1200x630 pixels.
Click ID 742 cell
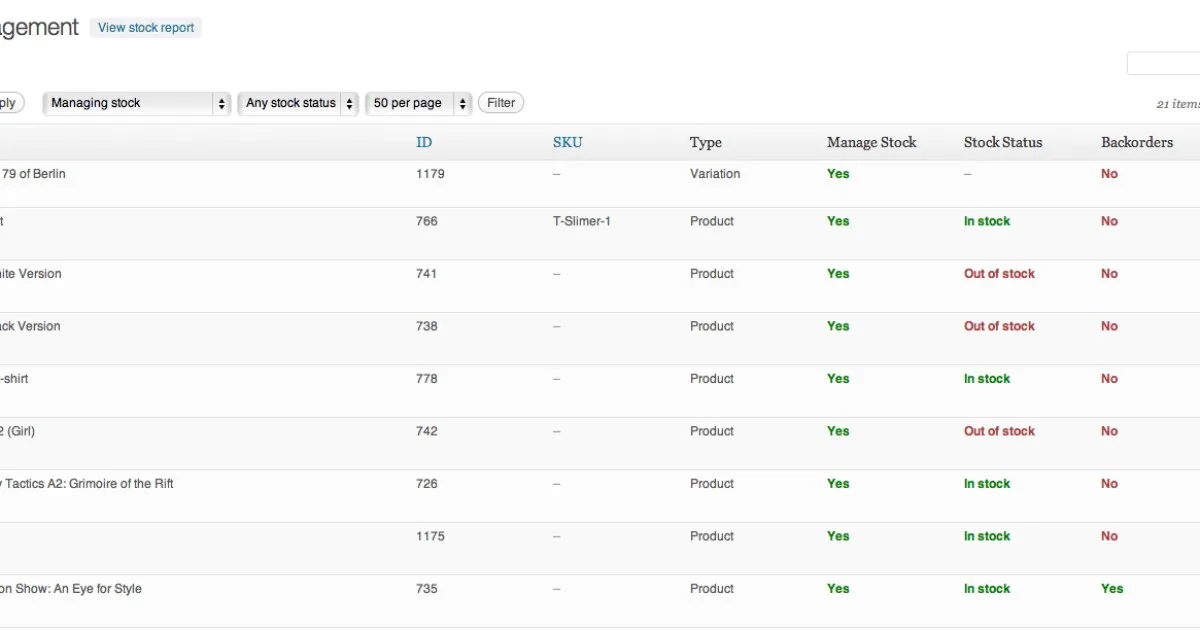[x=427, y=431]
